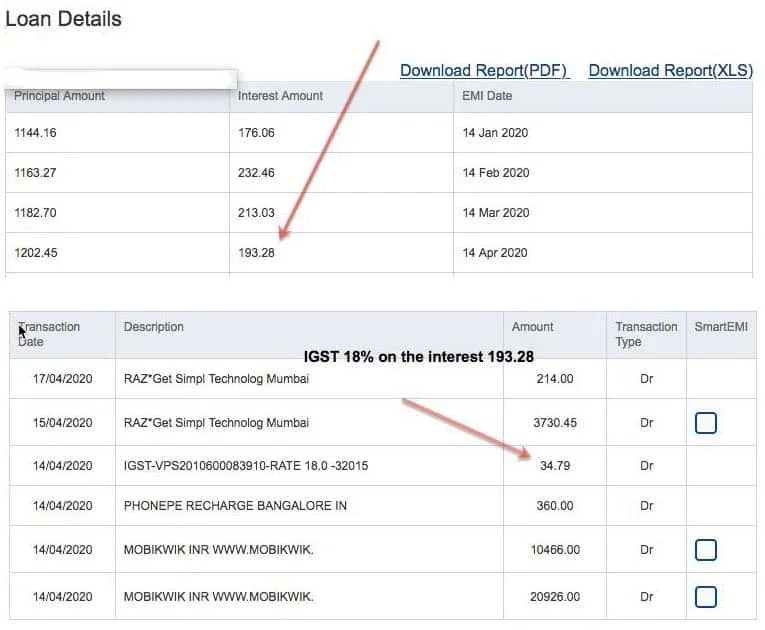Select interest amount 213.03

pyautogui.click(x=256, y=213)
